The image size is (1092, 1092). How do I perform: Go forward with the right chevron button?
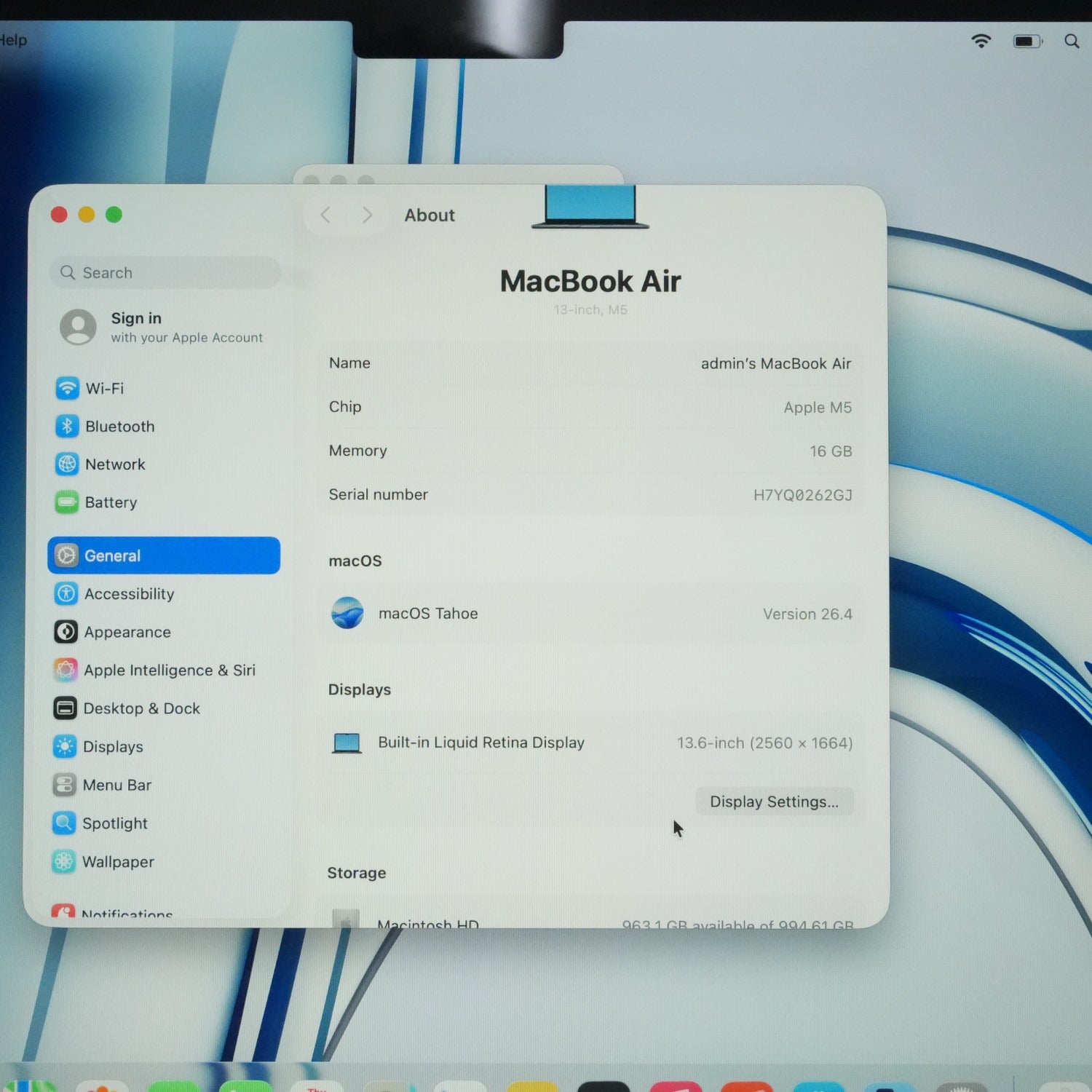[x=367, y=215]
